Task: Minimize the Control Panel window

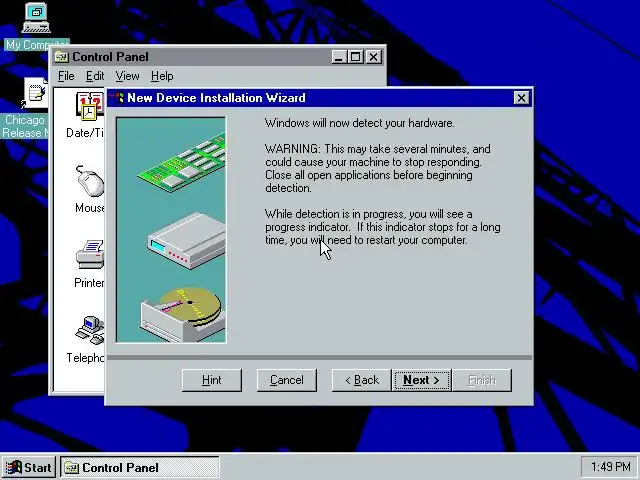Action: [338, 57]
